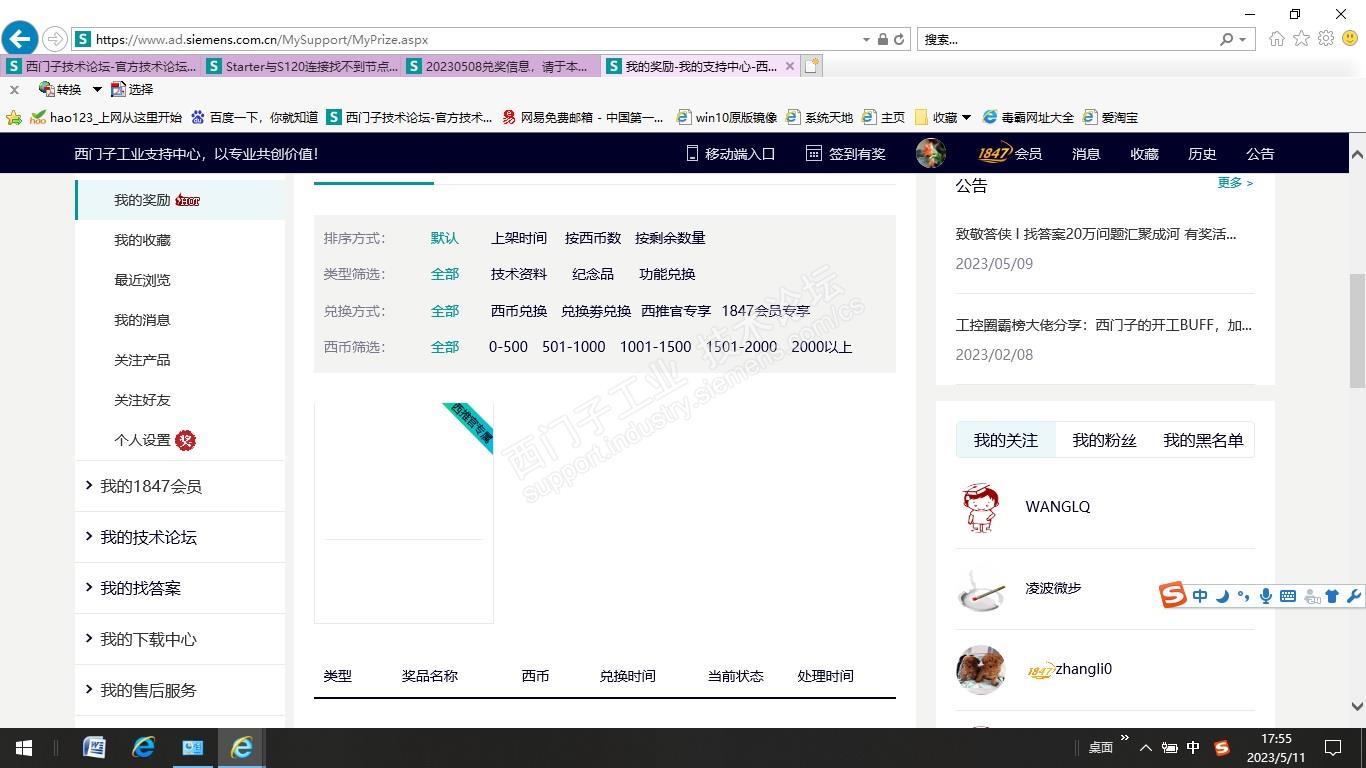The width and height of the screenshot is (1366, 768).
Task: Select 全部 in the 兑换方式 row
Action: 445,311
